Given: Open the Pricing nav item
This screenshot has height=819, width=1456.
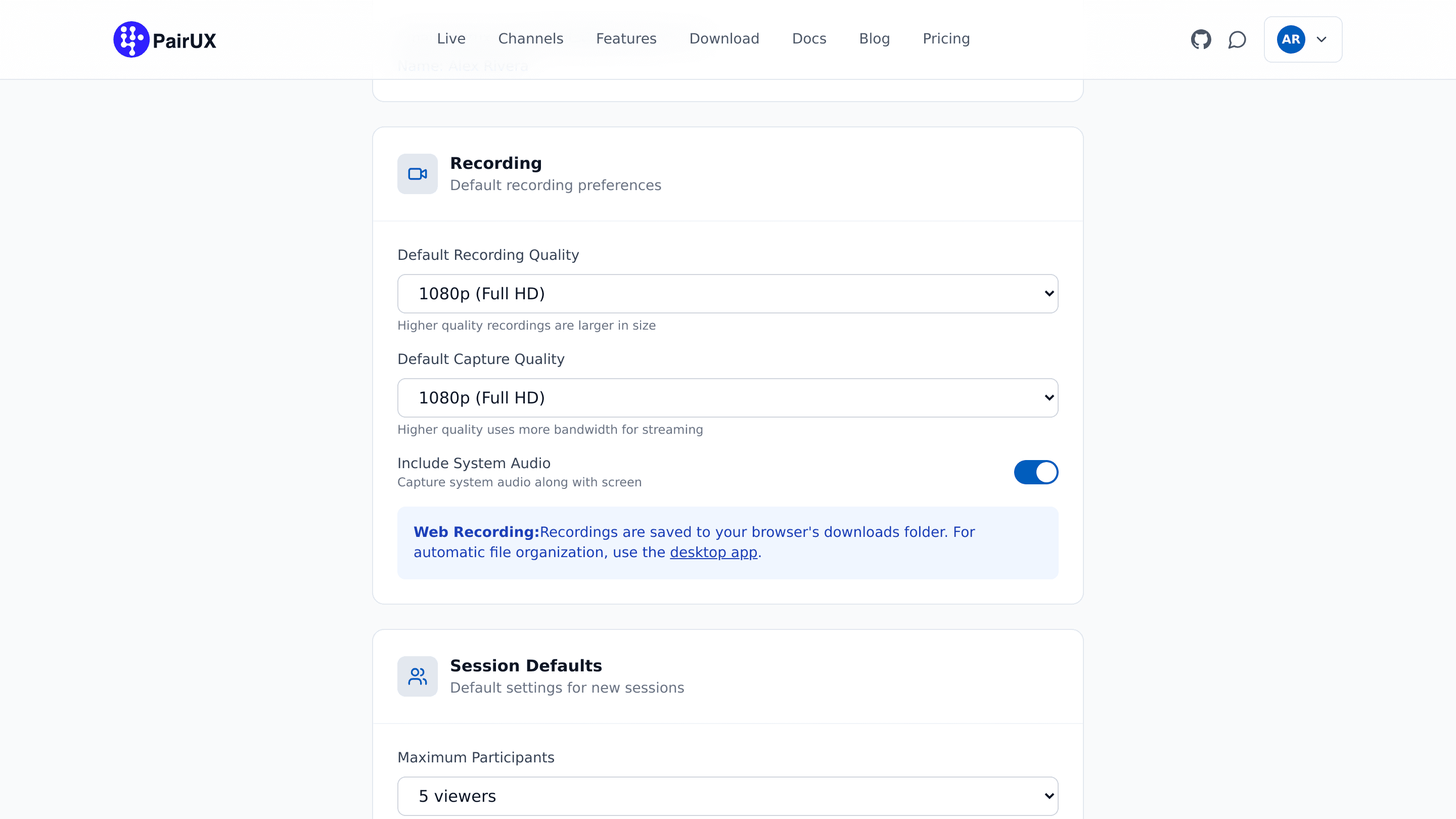Looking at the screenshot, I should [x=946, y=39].
